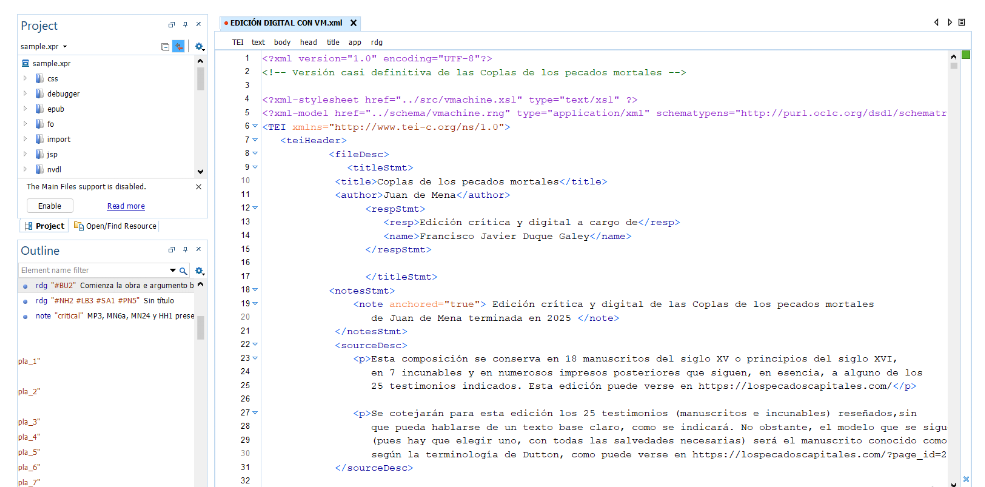Close the Outline panel
The width and height of the screenshot is (985, 487).
tap(199, 250)
